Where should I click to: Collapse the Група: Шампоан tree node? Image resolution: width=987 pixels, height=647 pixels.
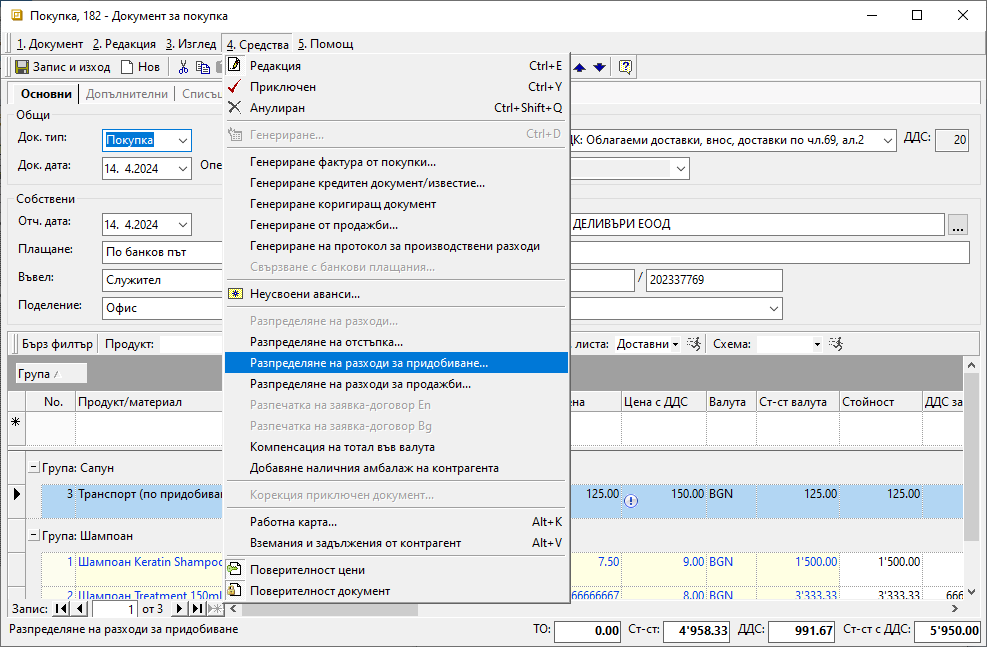33,535
